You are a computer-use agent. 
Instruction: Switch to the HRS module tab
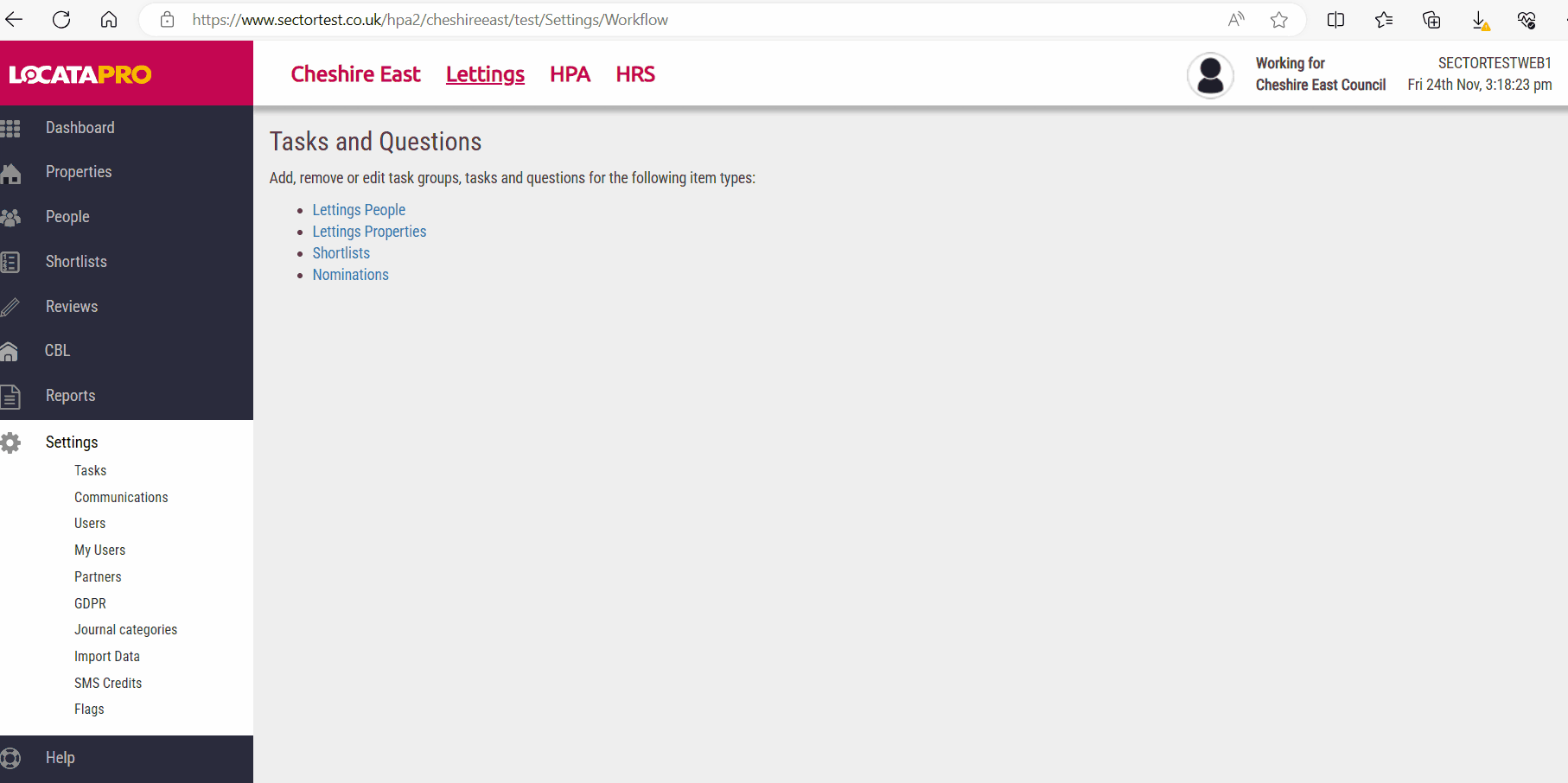click(x=635, y=74)
